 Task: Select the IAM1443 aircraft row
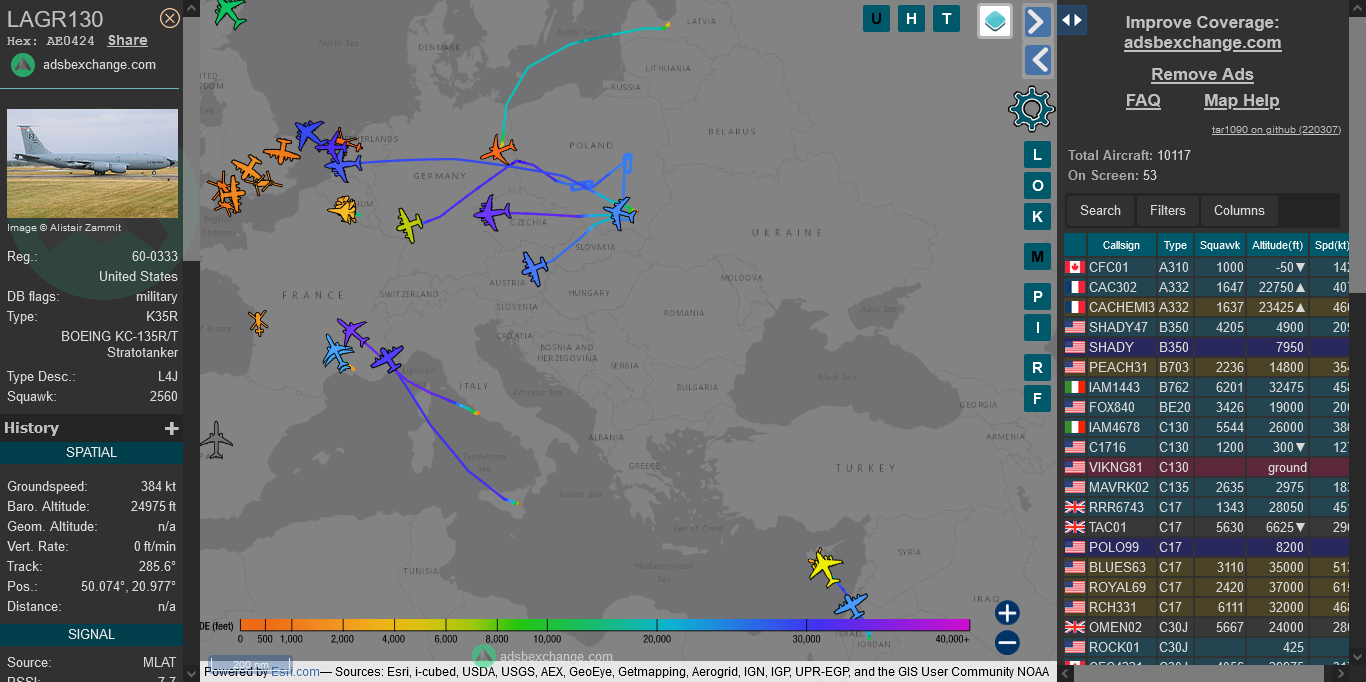(x=1207, y=387)
